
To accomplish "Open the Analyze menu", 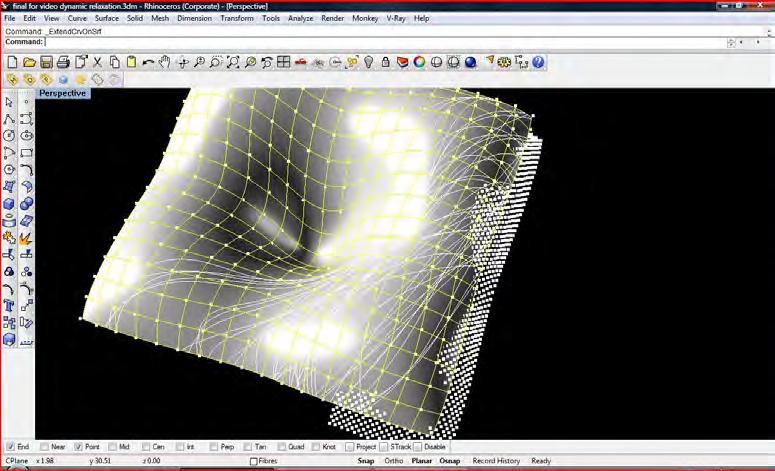I will point(301,18).
